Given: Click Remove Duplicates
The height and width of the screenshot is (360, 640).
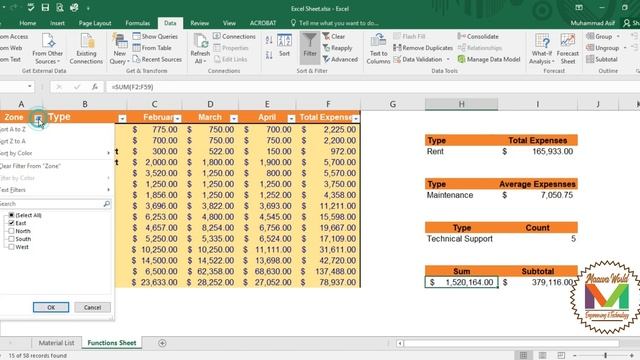Looking at the screenshot, I should pyautogui.click(x=423, y=48).
